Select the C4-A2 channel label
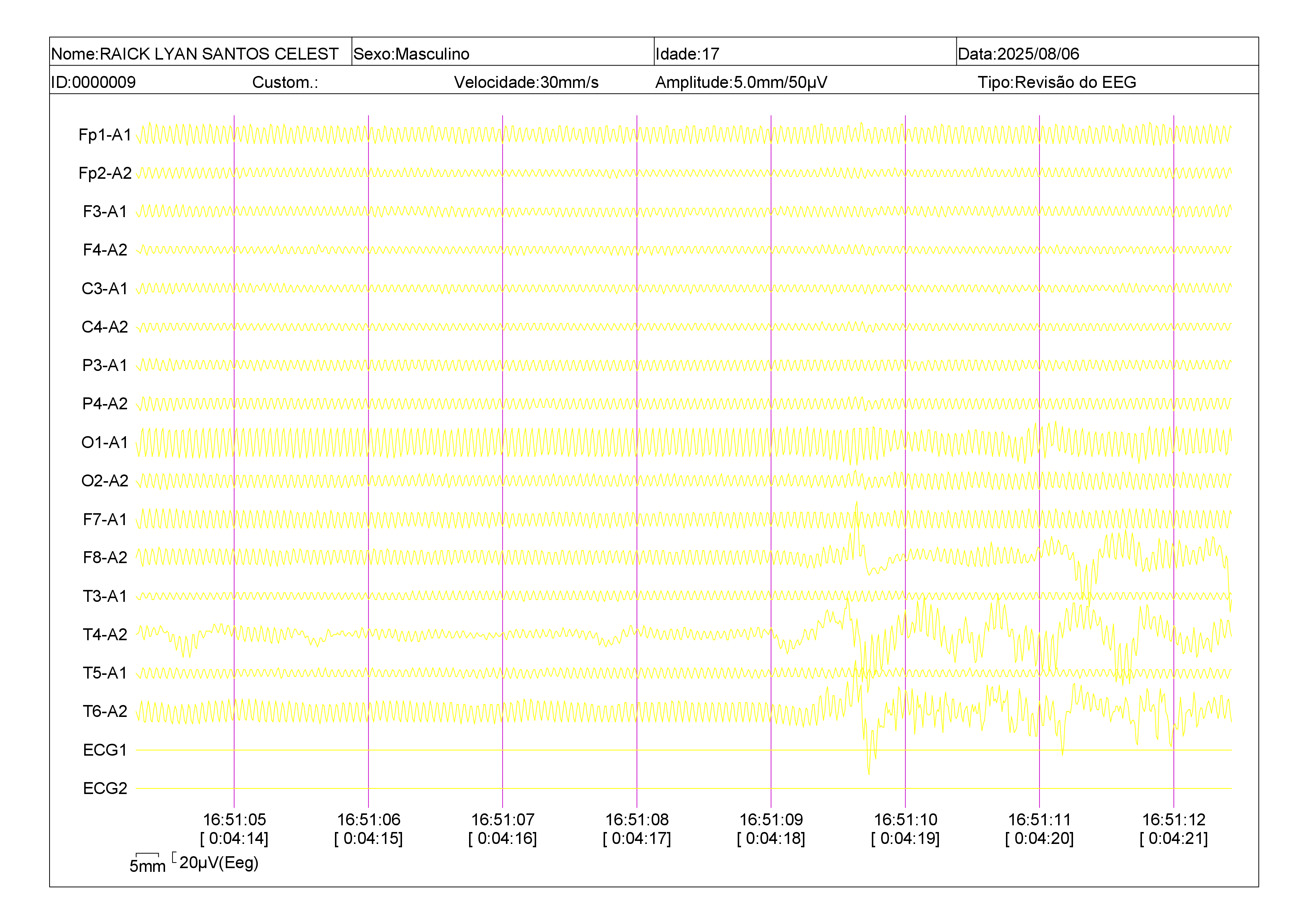1307x924 pixels. (105, 327)
